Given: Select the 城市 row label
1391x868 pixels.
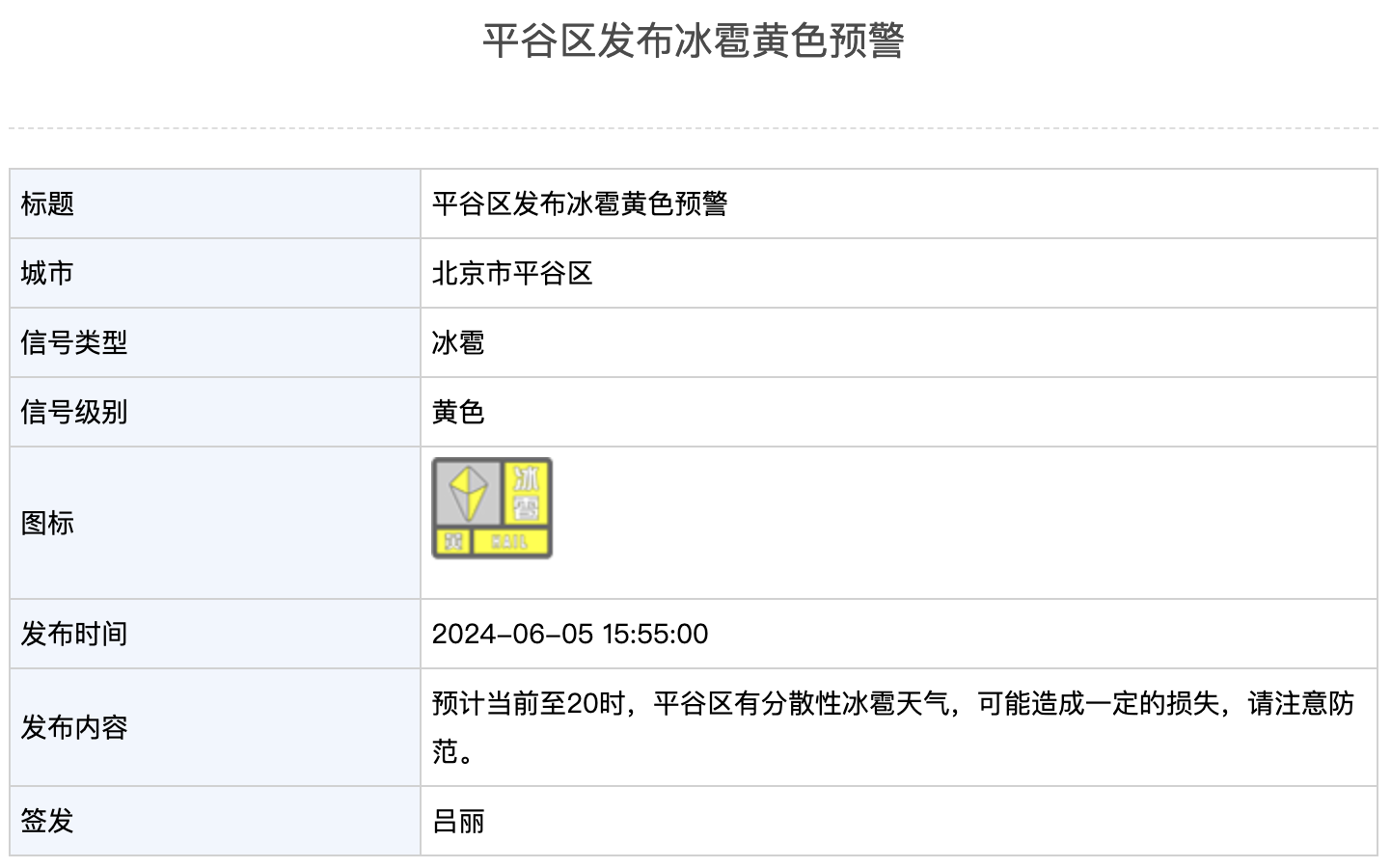Looking at the screenshot, I should point(215,273).
